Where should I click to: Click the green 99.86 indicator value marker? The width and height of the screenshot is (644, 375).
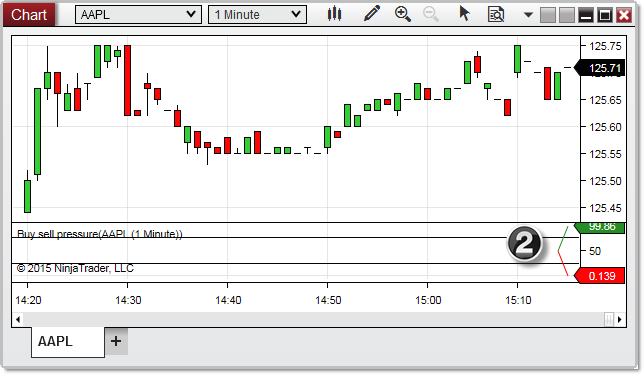point(600,227)
